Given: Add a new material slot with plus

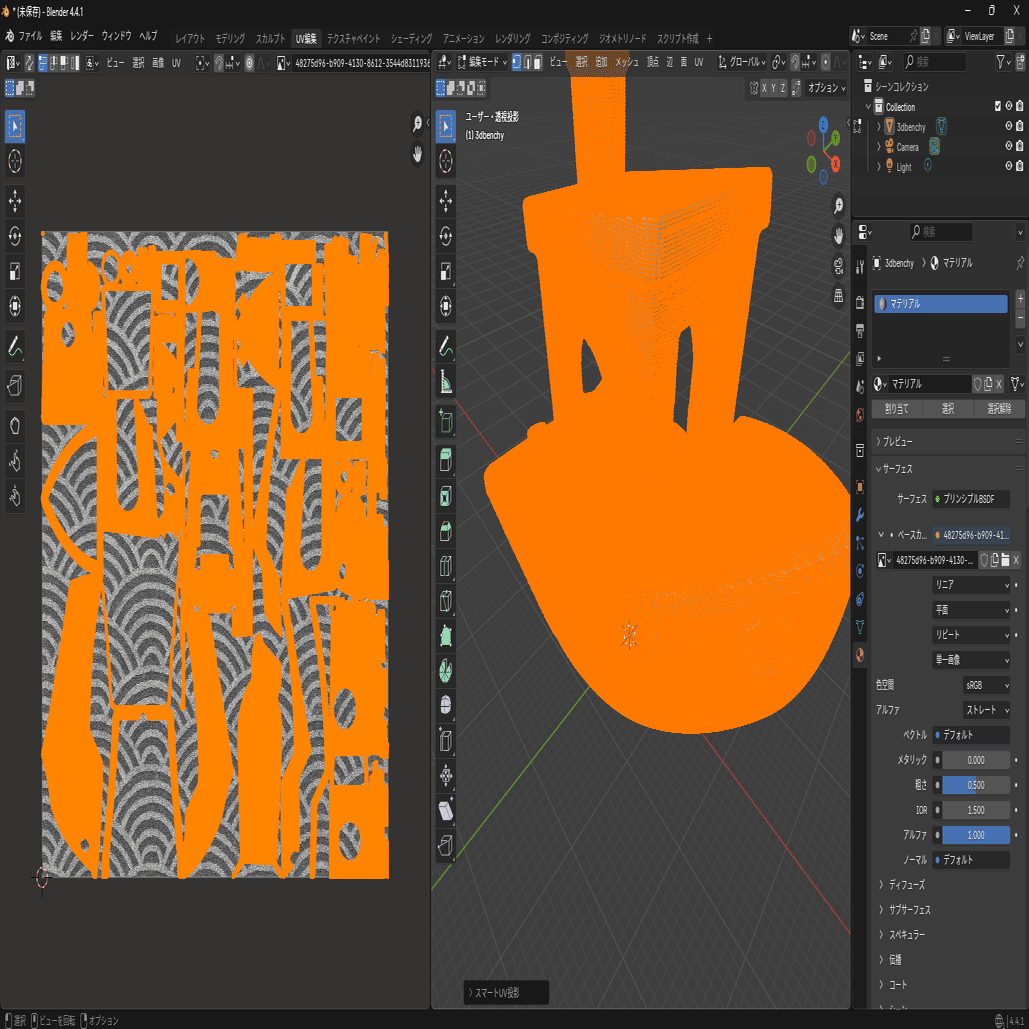Looking at the screenshot, I should pos(1020,299).
